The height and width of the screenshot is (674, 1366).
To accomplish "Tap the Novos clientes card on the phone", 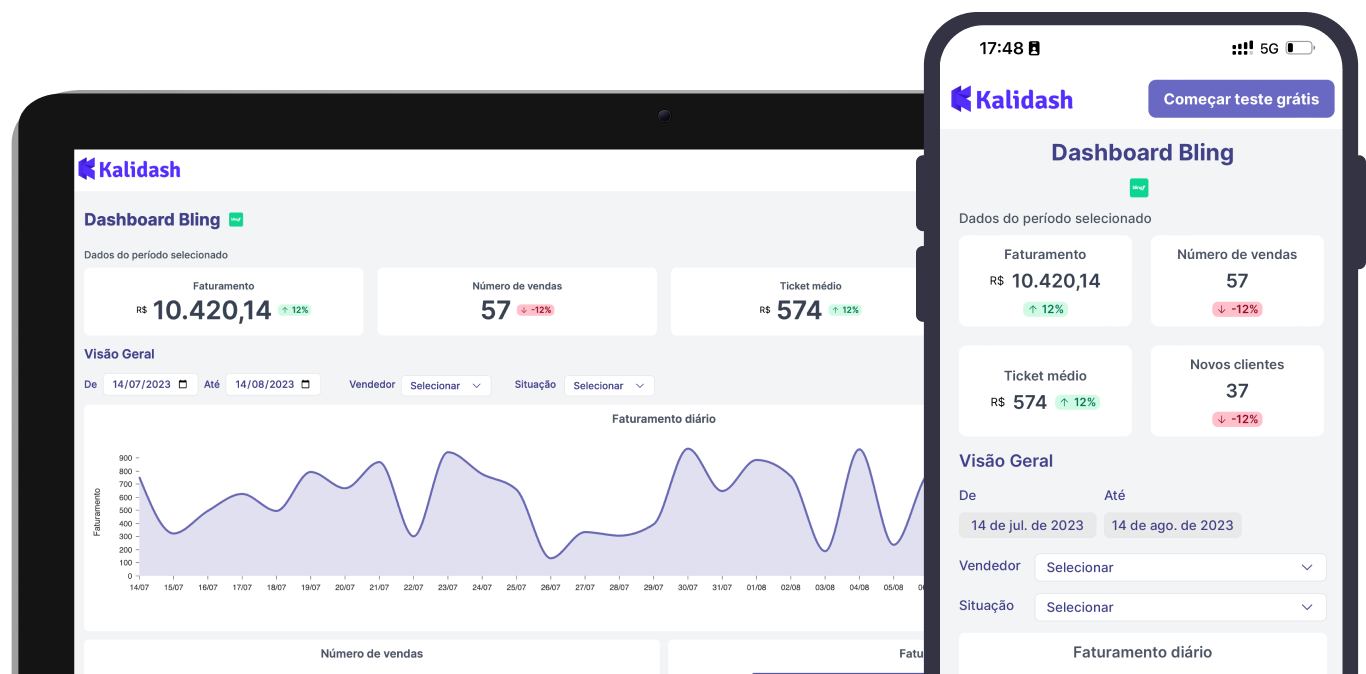I will (1237, 391).
